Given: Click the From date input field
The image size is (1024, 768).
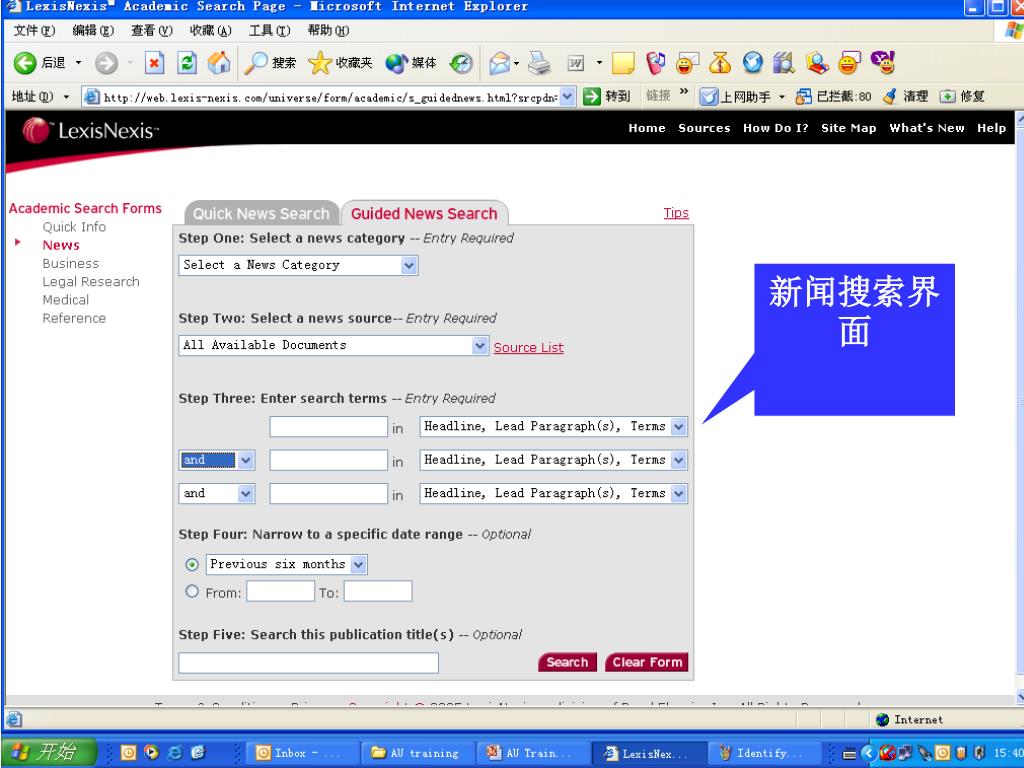Looking at the screenshot, I should (x=280, y=591).
